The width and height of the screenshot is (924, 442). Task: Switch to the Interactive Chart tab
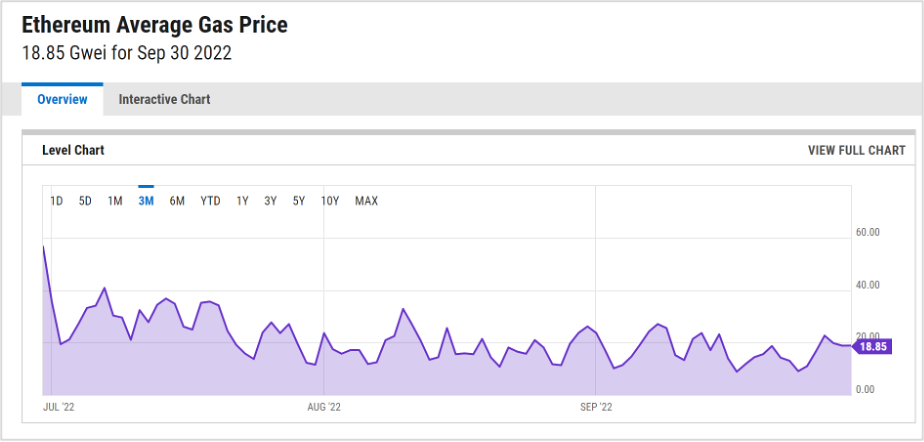164,100
